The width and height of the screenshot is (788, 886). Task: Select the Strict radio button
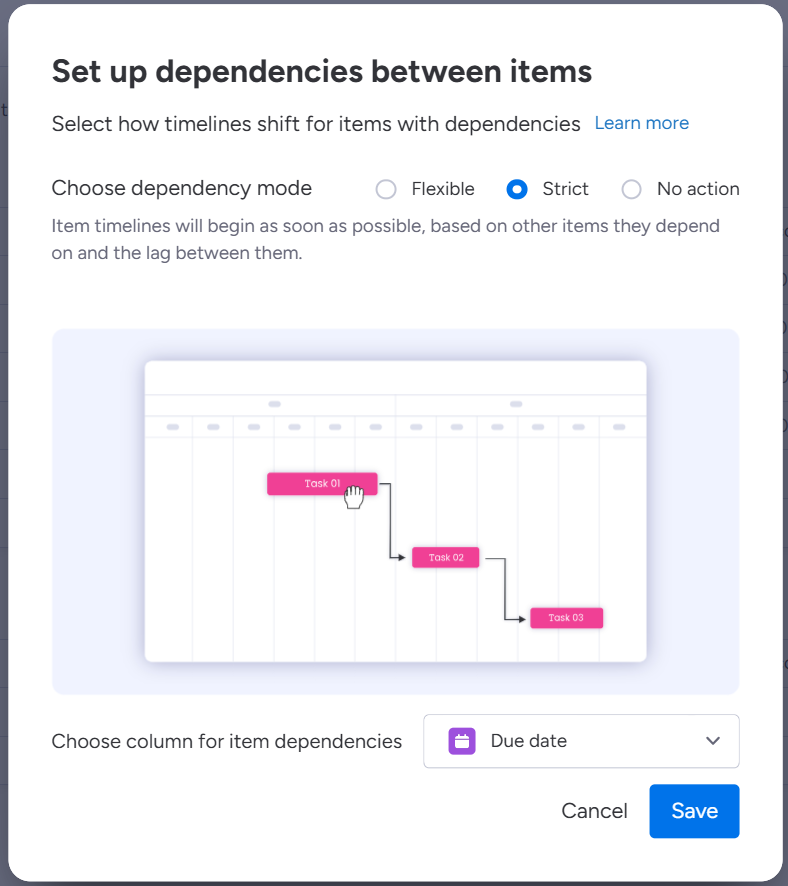click(517, 189)
